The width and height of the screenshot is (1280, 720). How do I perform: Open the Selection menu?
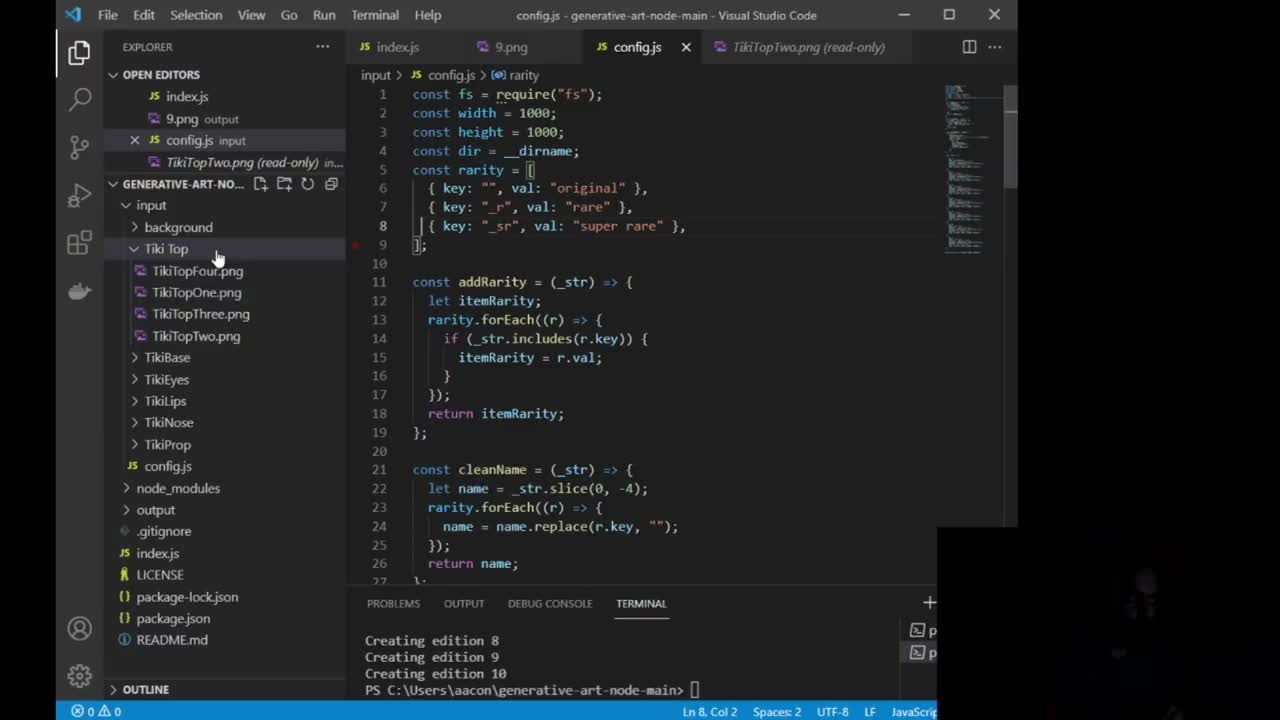pyautogui.click(x=196, y=15)
